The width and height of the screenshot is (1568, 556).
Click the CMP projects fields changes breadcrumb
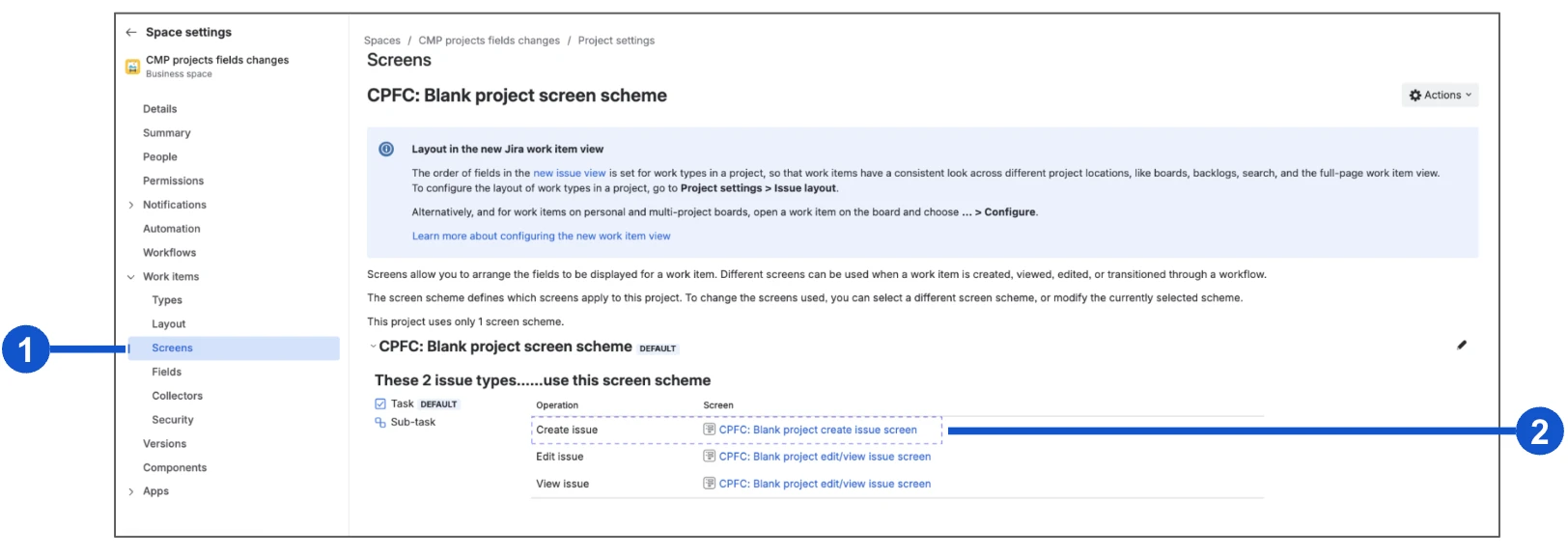pos(490,41)
